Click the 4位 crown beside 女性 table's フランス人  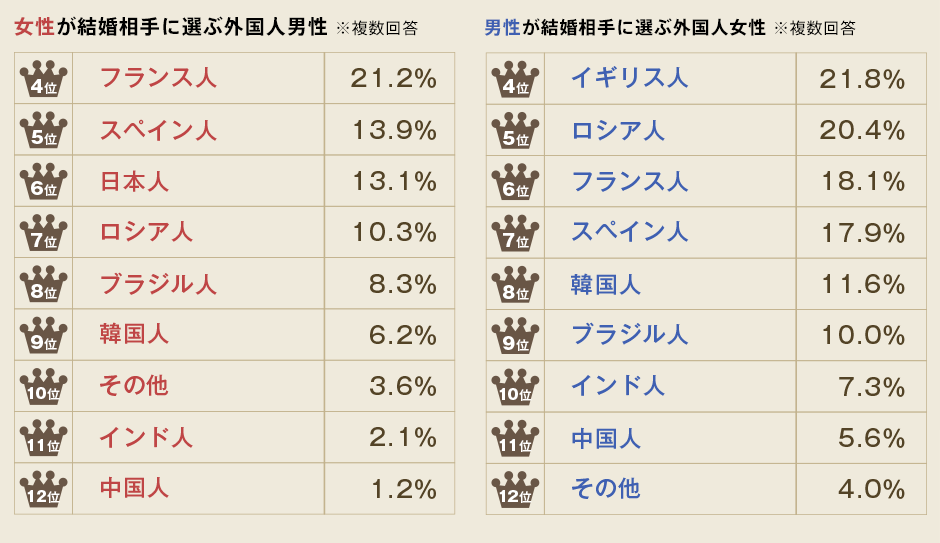point(43,78)
